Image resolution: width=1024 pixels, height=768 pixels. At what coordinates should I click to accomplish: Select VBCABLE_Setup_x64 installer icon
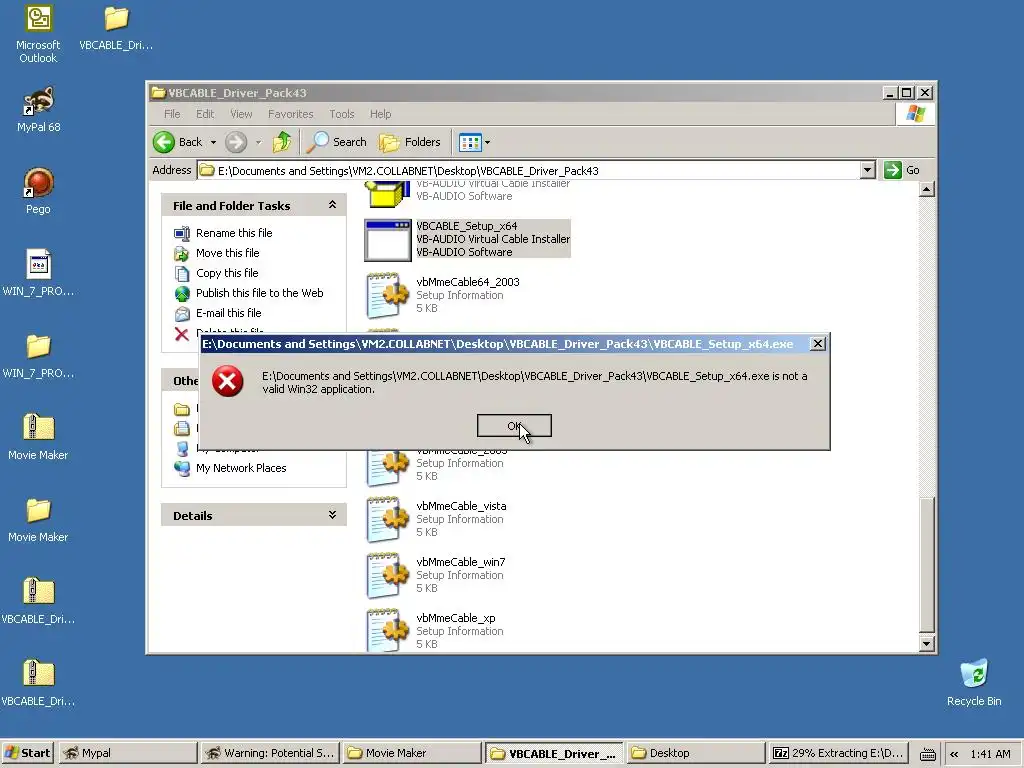[388, 240]
